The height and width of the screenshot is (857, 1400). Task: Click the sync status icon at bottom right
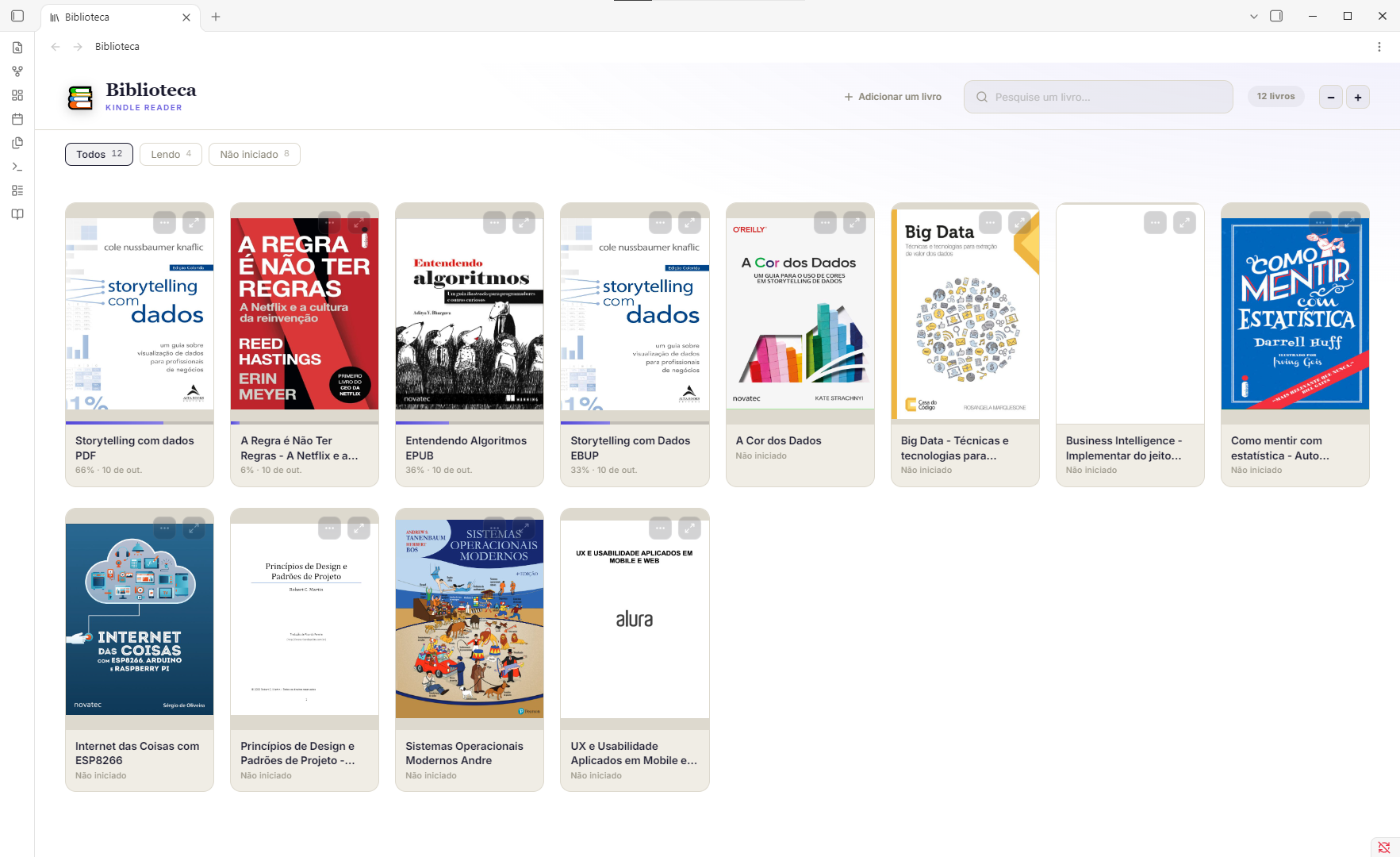pos(1384,847)
